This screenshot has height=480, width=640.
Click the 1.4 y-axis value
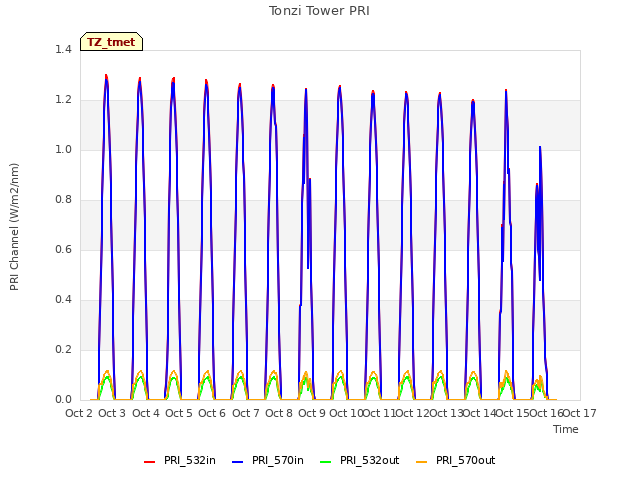[63, 50]
